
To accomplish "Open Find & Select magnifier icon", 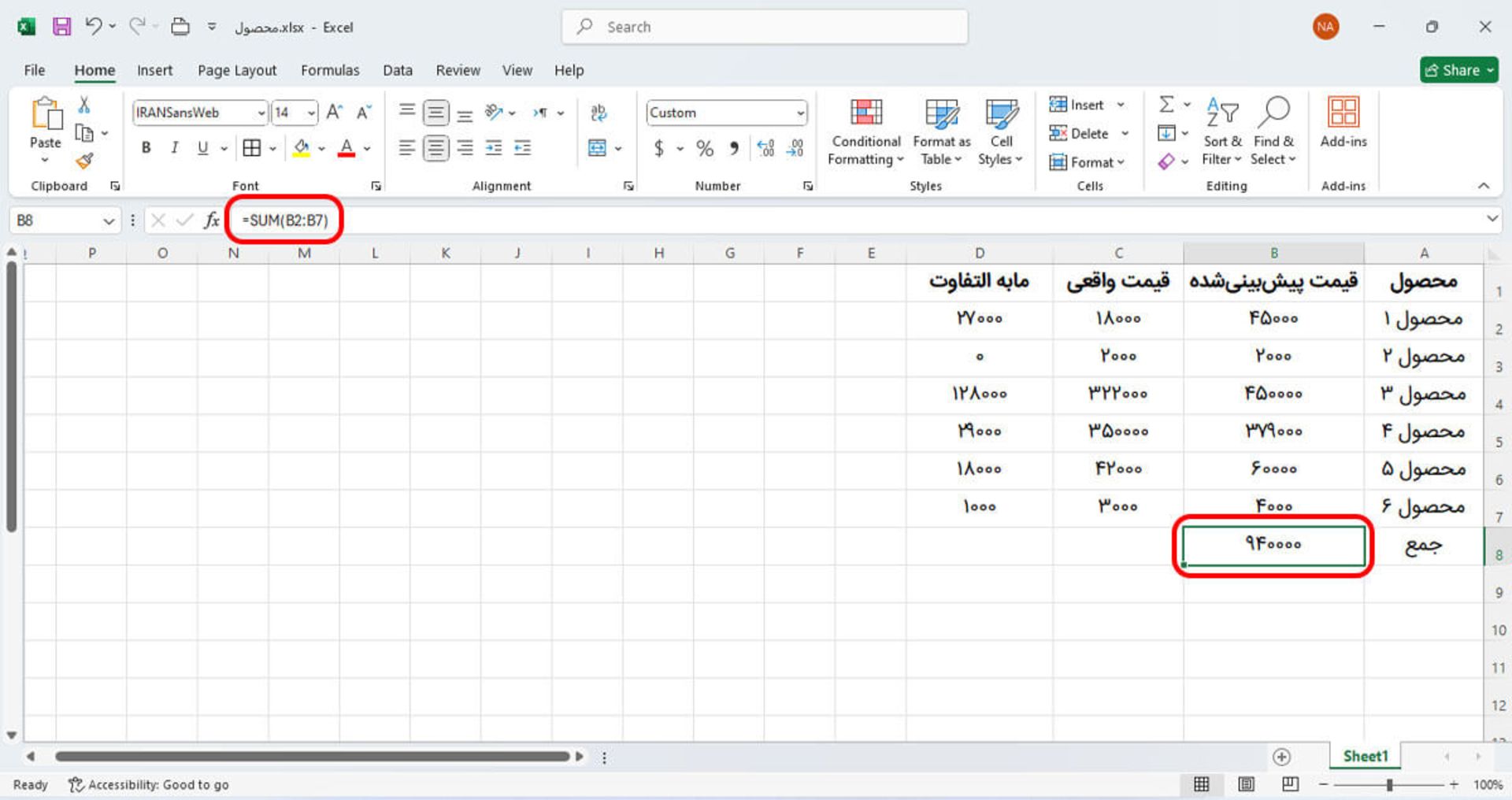I will point(1273,113).
